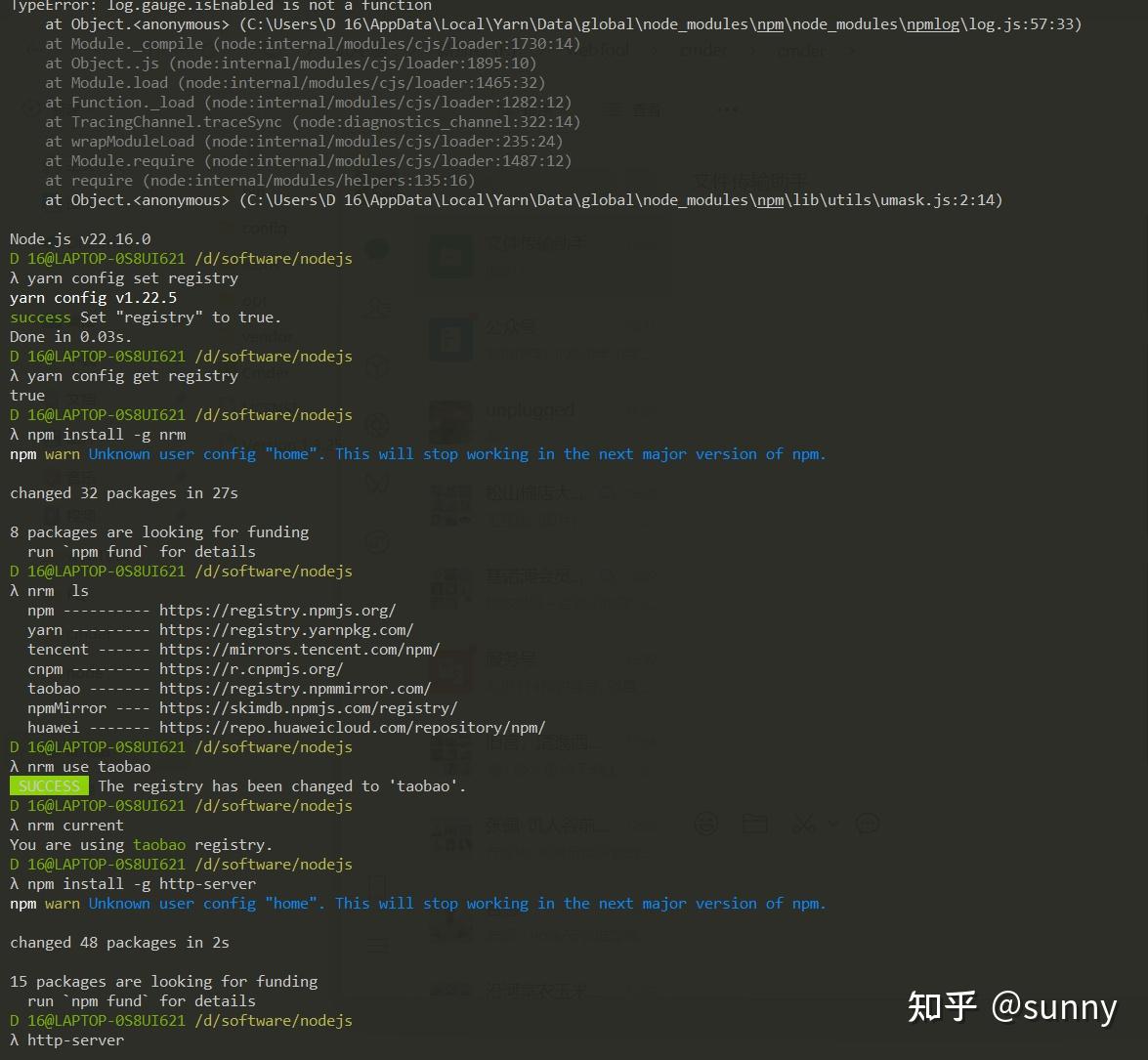Screen dimensions: 1148x1060
Task: Expand the breadcrumb arrow after cmder
Action: pyautogui.click(x=850, y=50)
